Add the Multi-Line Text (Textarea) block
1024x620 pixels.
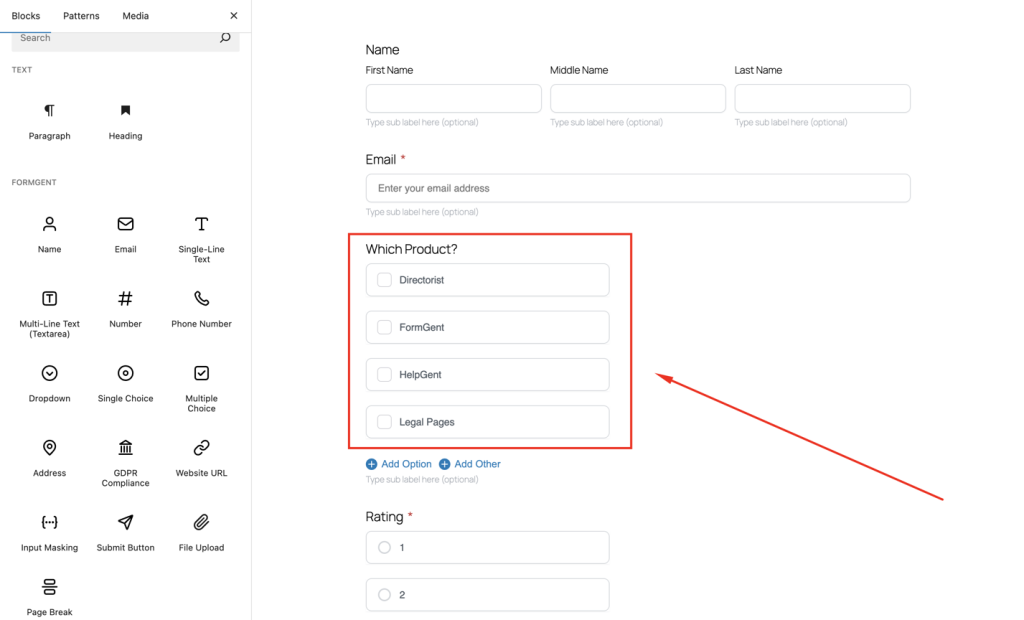[50, 314]
